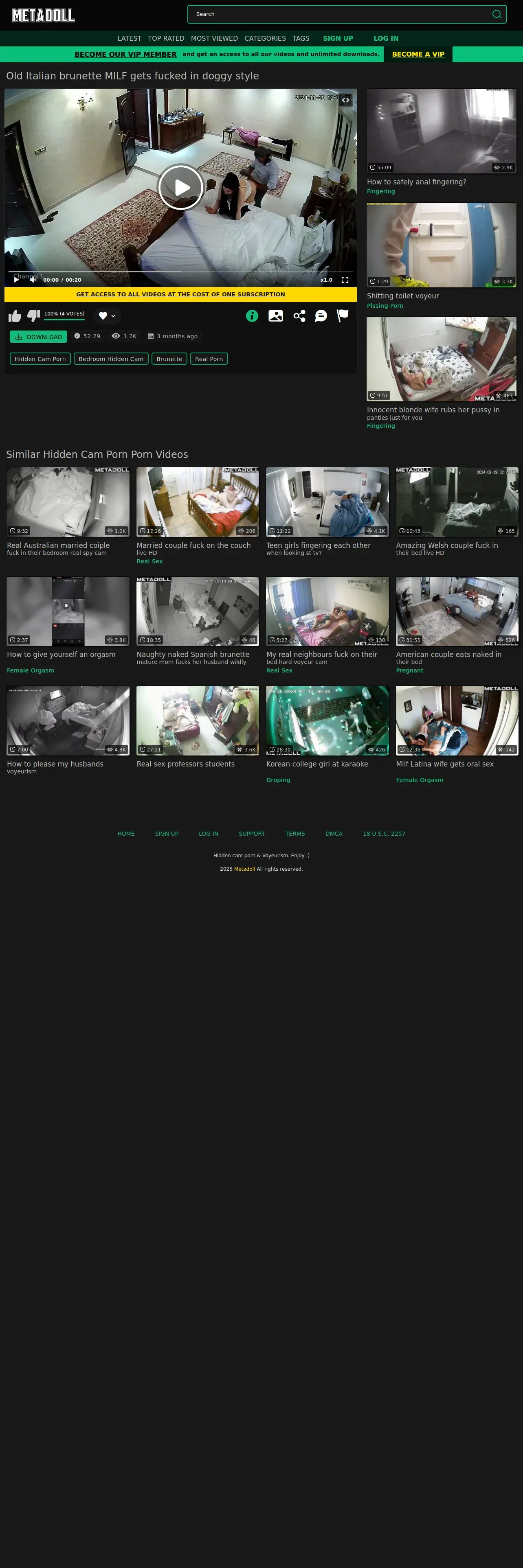523x1568 pixels.
Task: Select the Brunette tag
Action: [169, 359]
